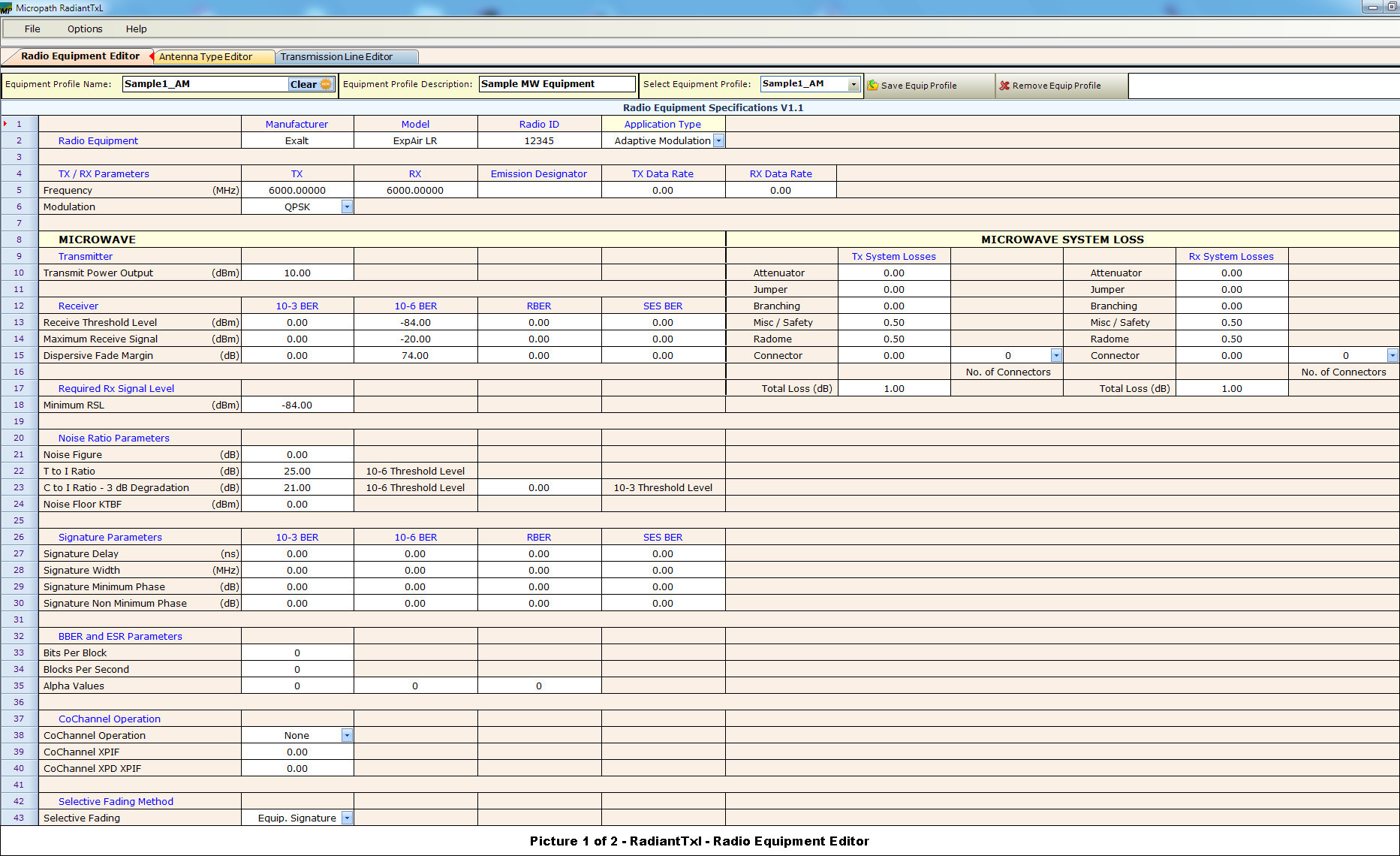
Task: Select the Transmit Power Output value cell
Action: 297,273
